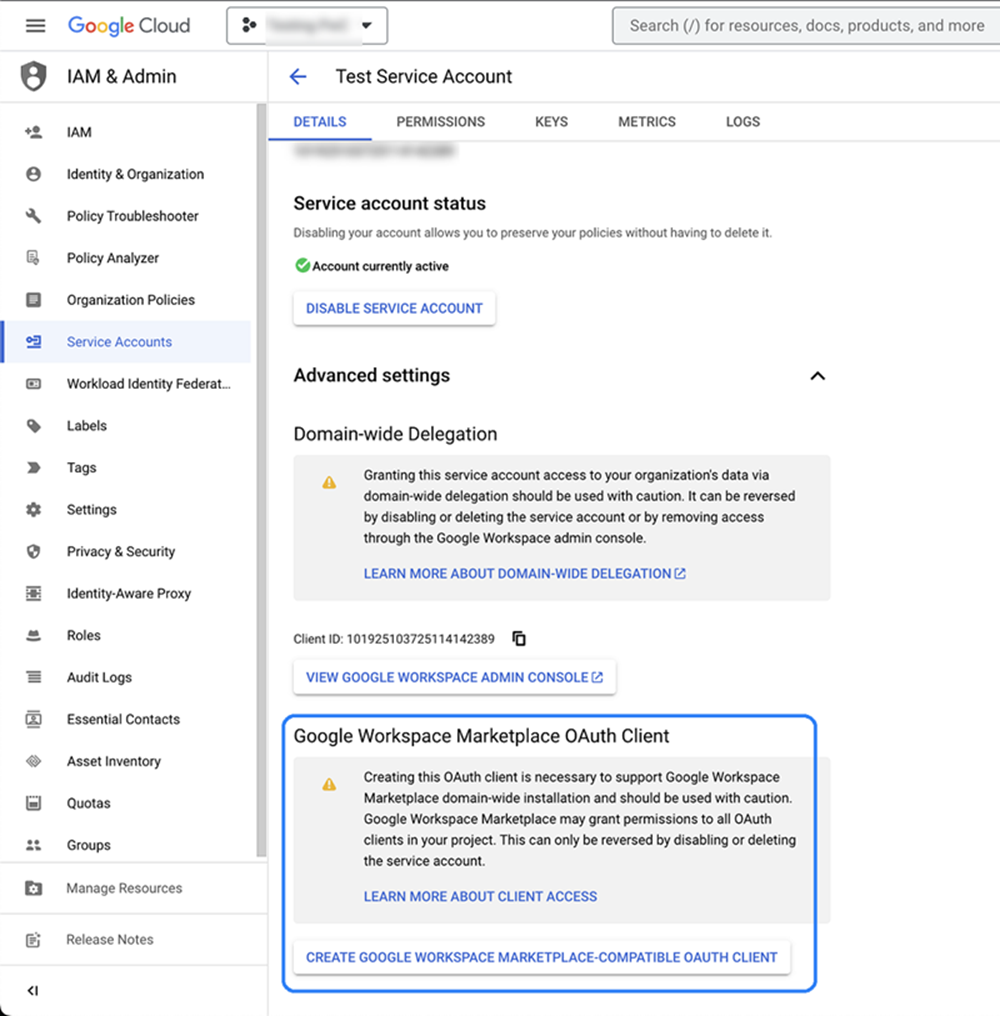Click the Labels tag icon

[x=34, y=426]
